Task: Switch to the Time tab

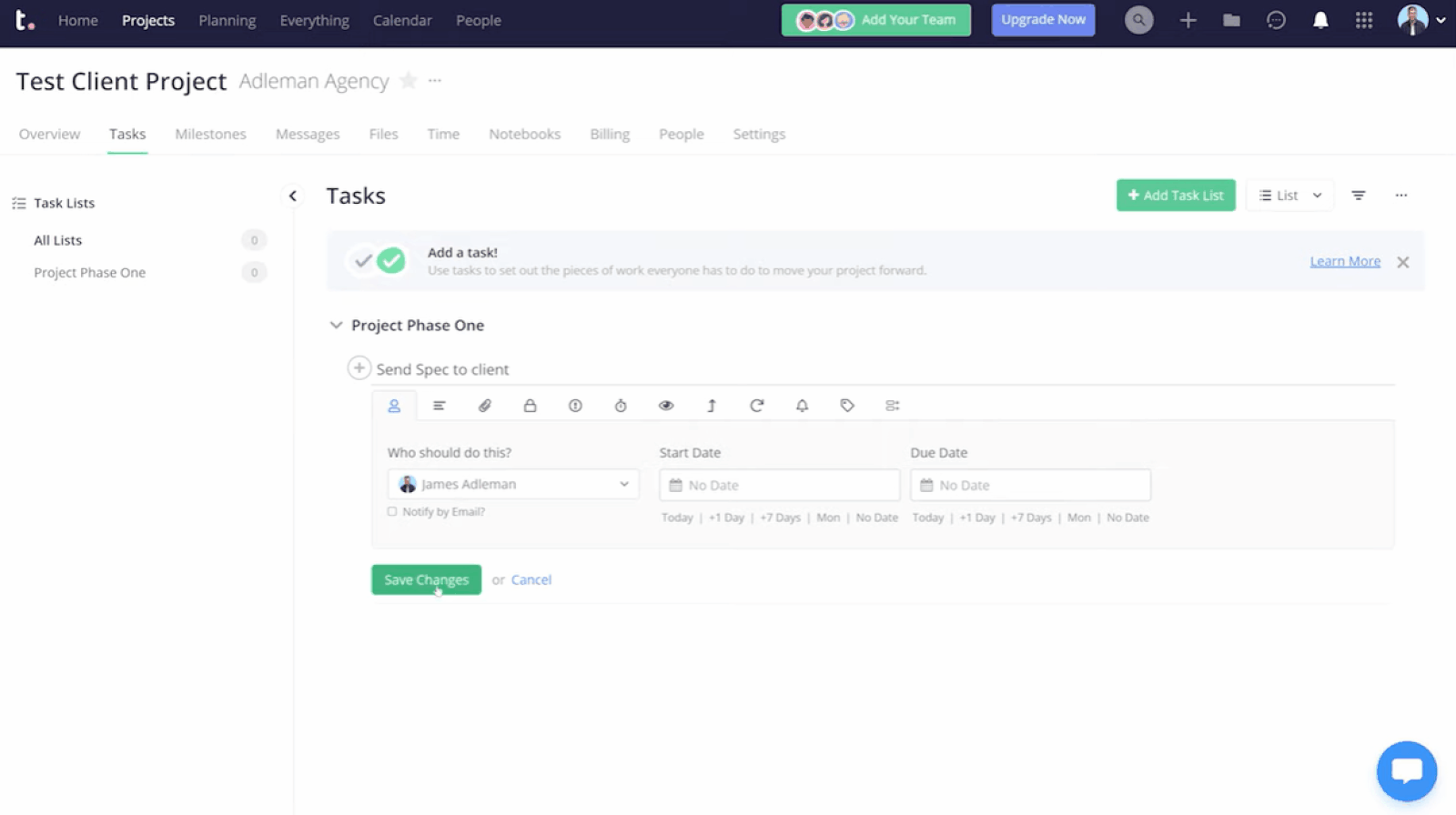Action: 443,134
